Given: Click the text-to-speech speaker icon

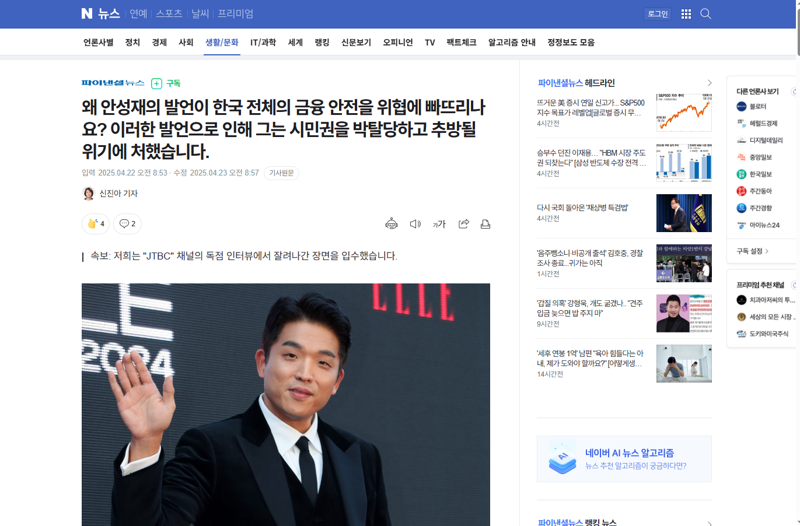Looking at the screenshot, I should coord(415,223).
